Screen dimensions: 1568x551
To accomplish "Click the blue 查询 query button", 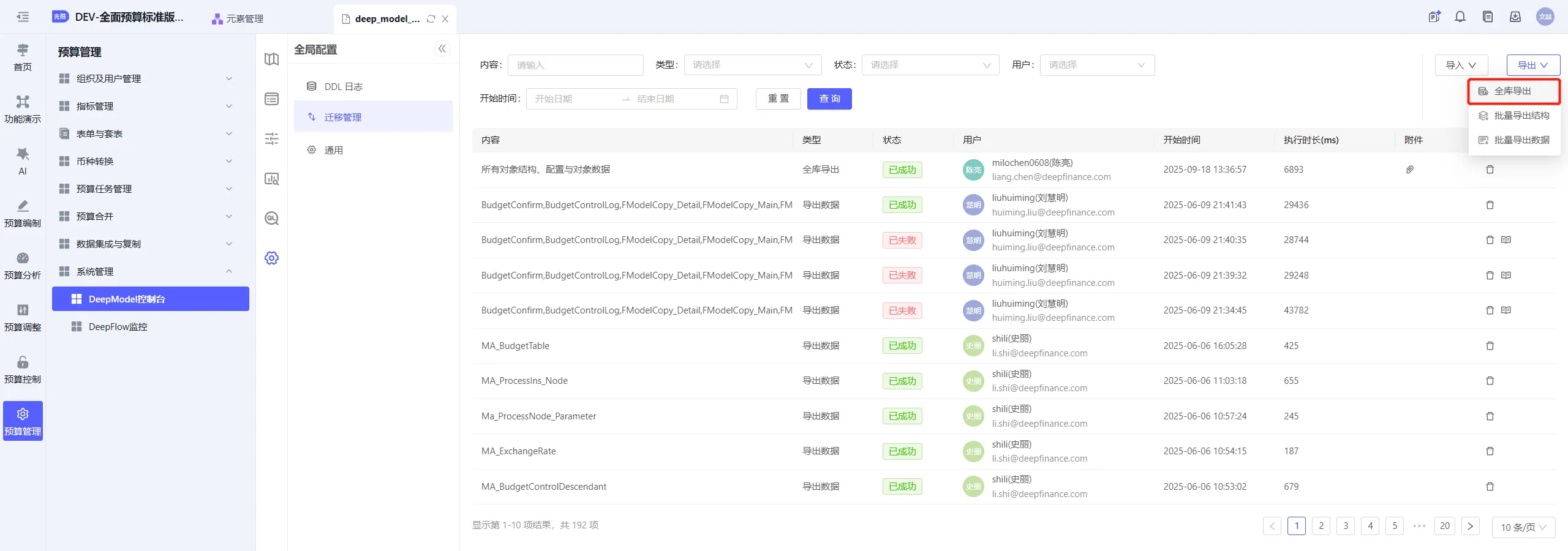I will [x=829, y=99].
